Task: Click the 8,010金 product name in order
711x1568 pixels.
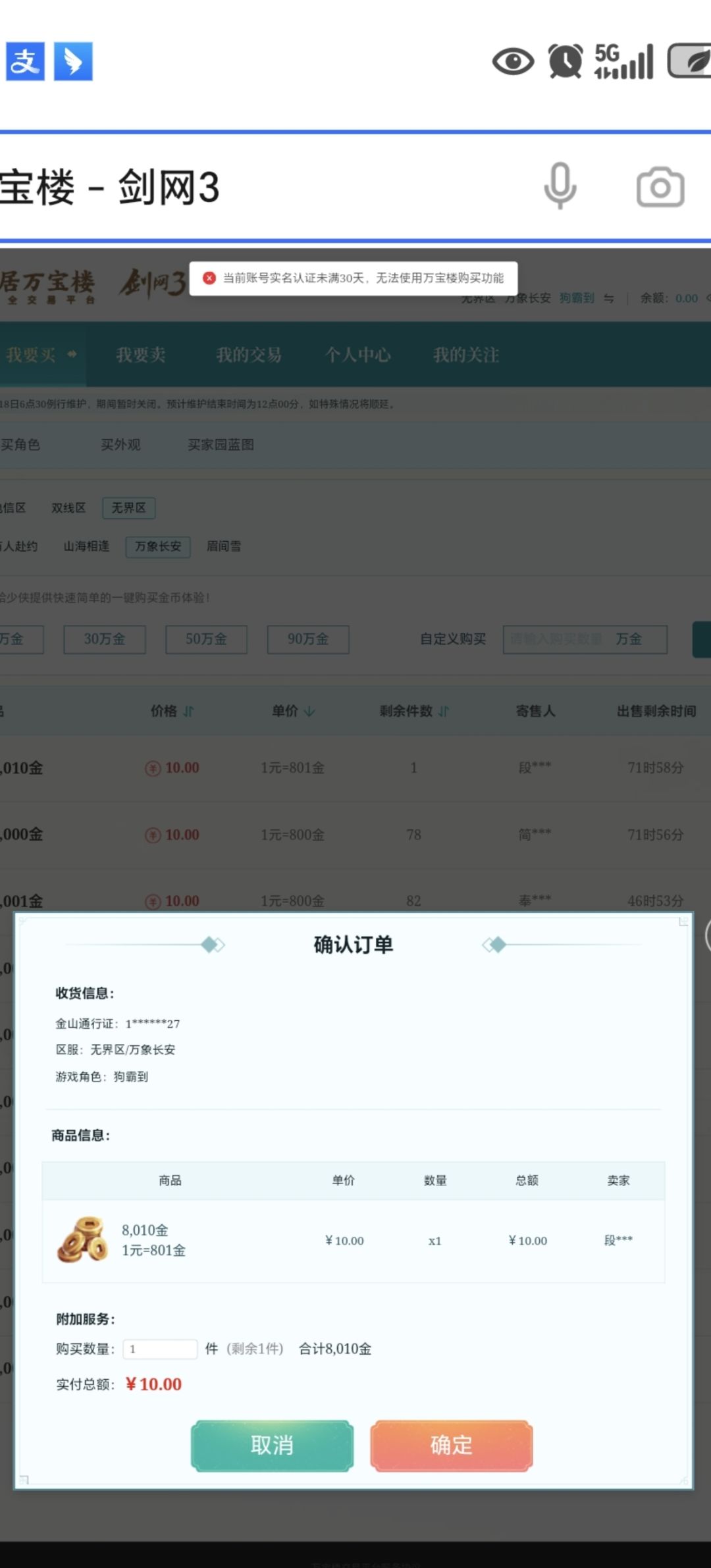Action: pyautogui.click(x=145, y=1230)
